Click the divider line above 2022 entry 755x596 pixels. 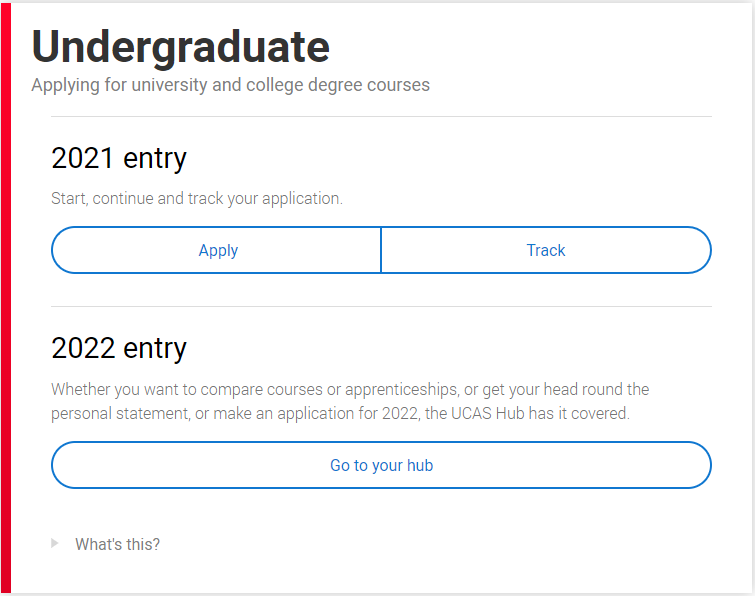[381, 307]
